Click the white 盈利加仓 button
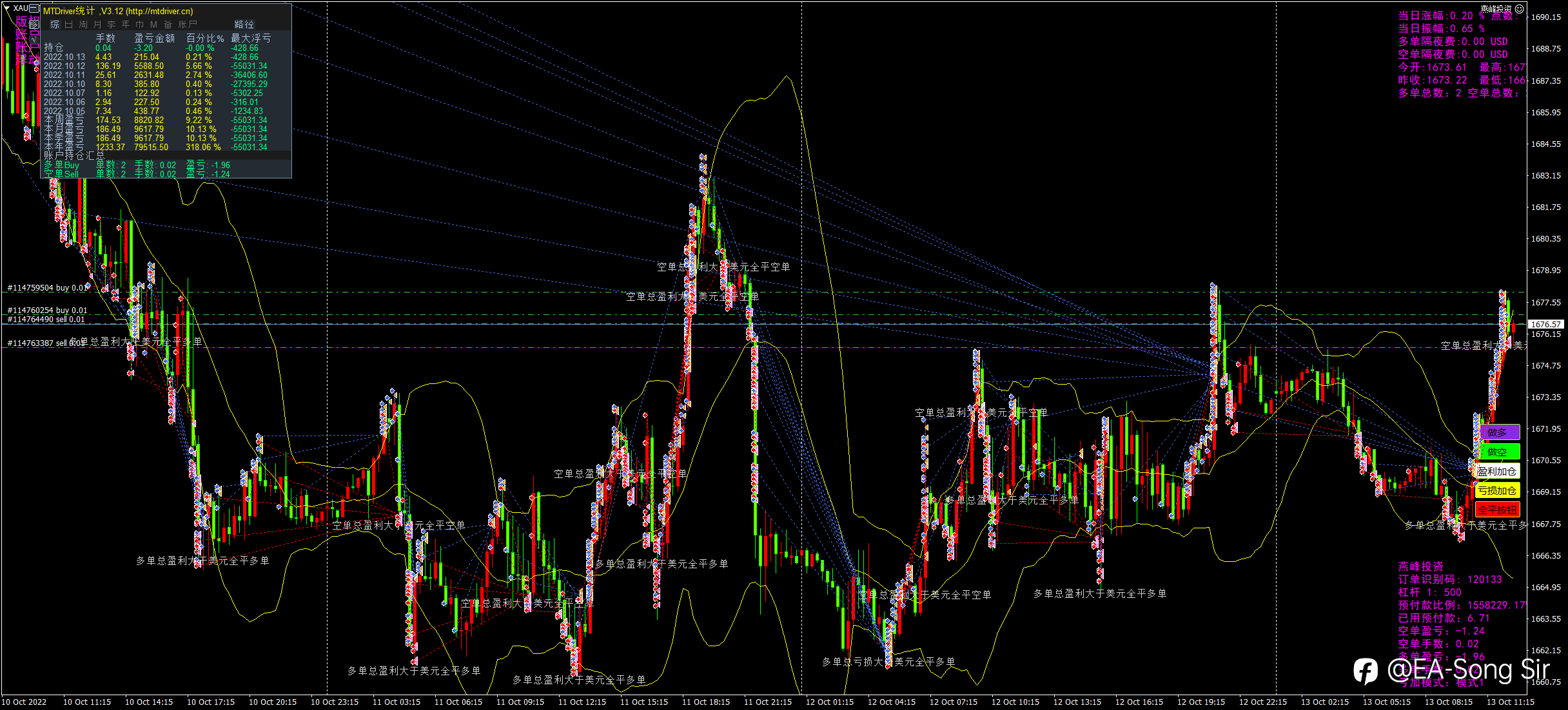 1497,471
